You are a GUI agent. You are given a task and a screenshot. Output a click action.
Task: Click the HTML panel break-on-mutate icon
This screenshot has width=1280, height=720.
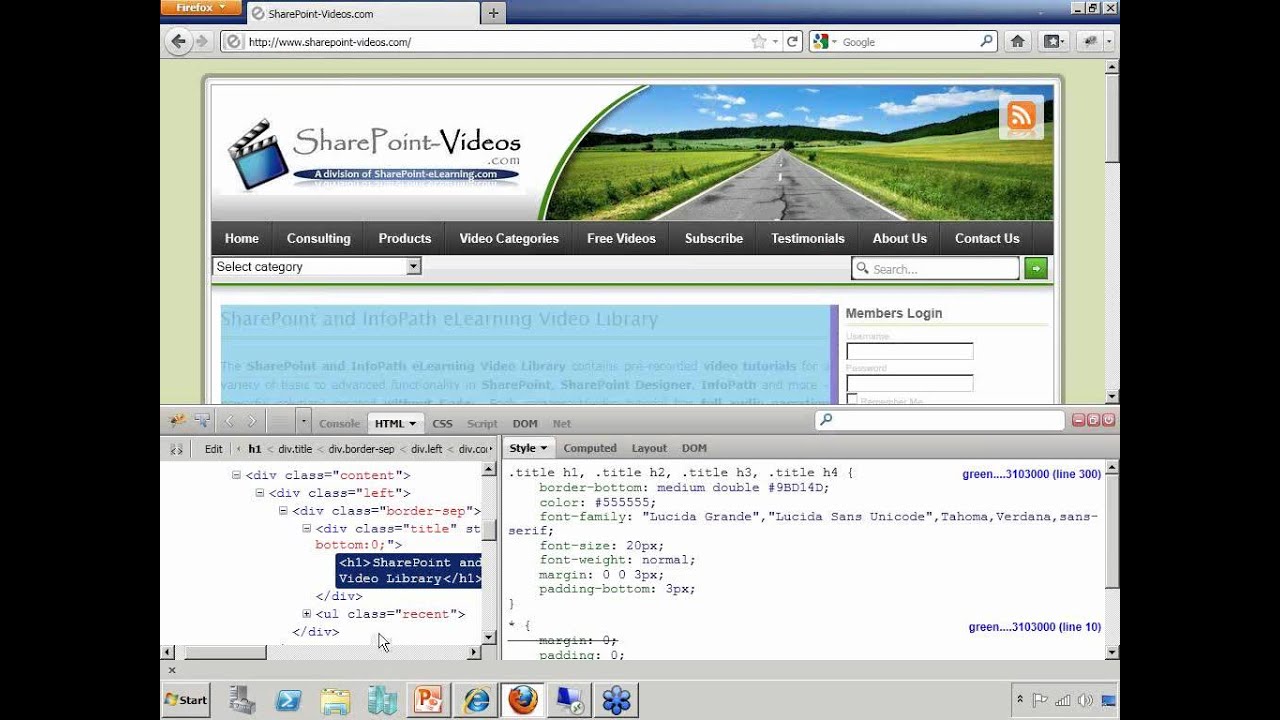click(x=176, y=449)
